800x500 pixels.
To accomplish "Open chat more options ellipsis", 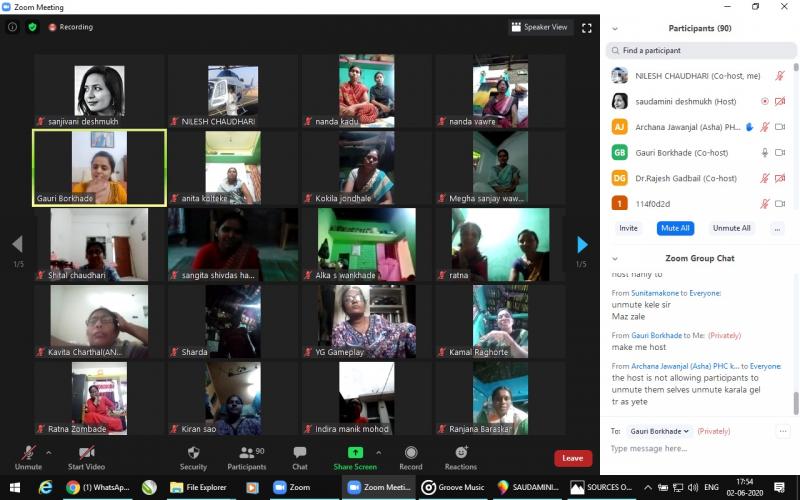I will point(783,432).
